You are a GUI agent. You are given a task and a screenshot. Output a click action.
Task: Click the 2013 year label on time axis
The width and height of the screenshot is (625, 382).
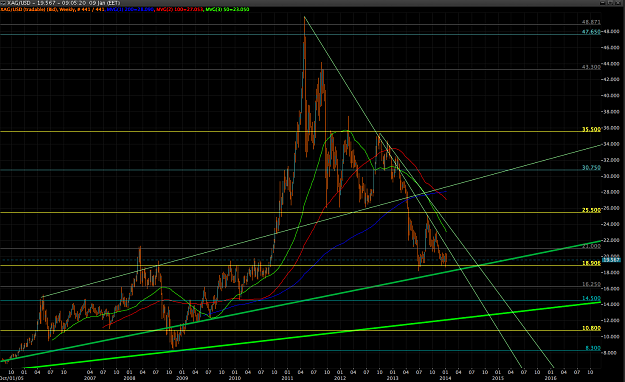(x=392, y=378)
